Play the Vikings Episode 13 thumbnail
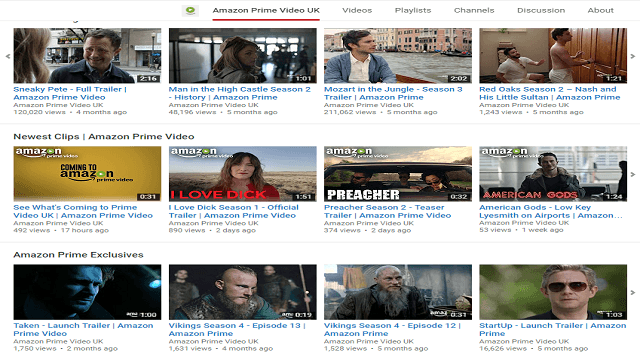This screenshot has height=360, width=640. (242, 292)
